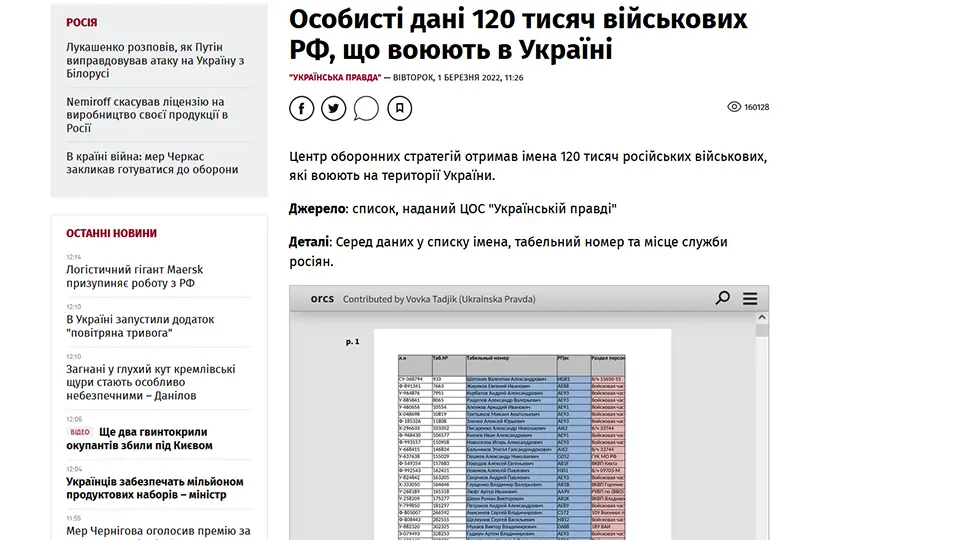Click the article headline about 120 thousand soldiers
The image size is (961, 540).
(518, 34)
